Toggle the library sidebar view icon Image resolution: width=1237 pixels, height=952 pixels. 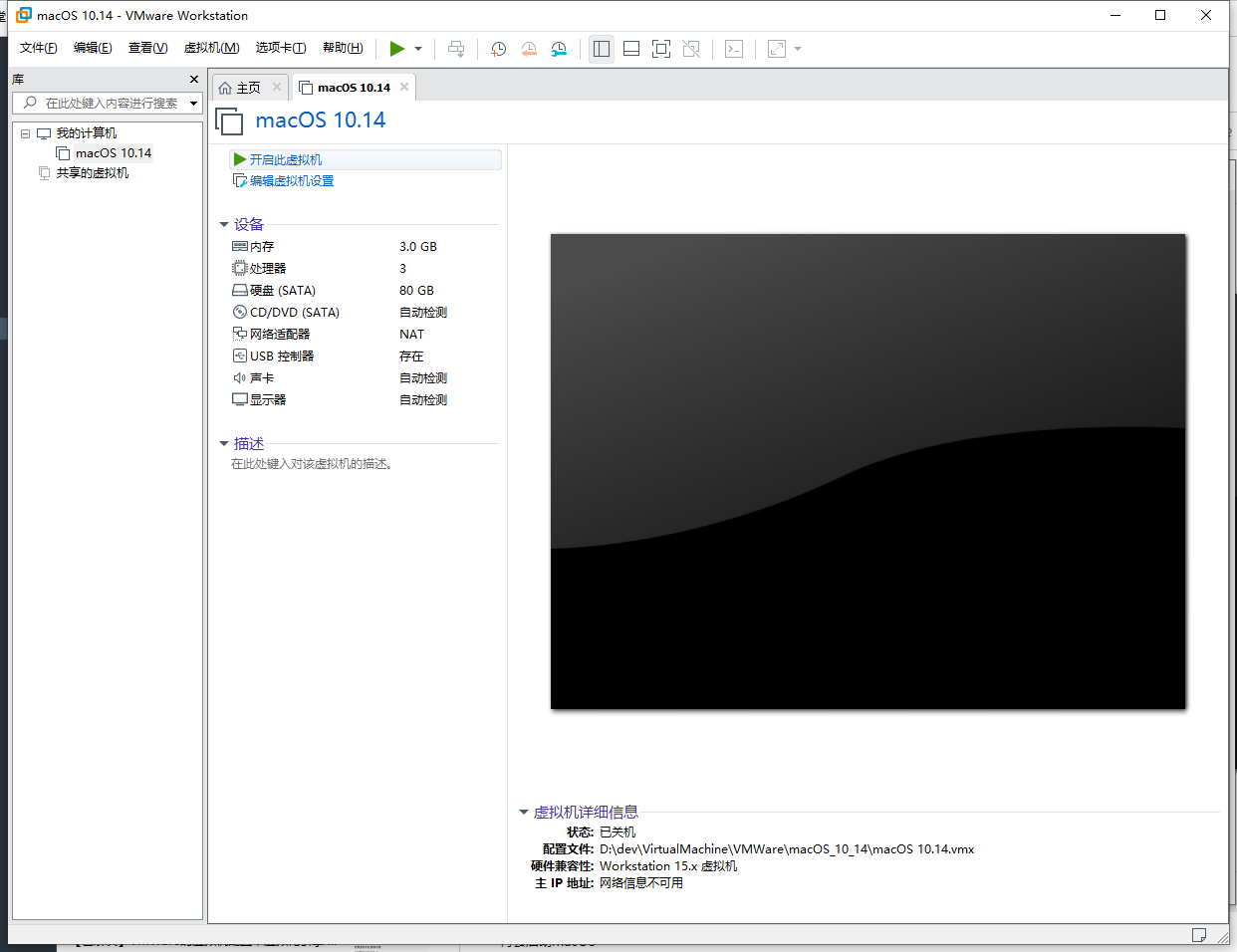(602, 49)
